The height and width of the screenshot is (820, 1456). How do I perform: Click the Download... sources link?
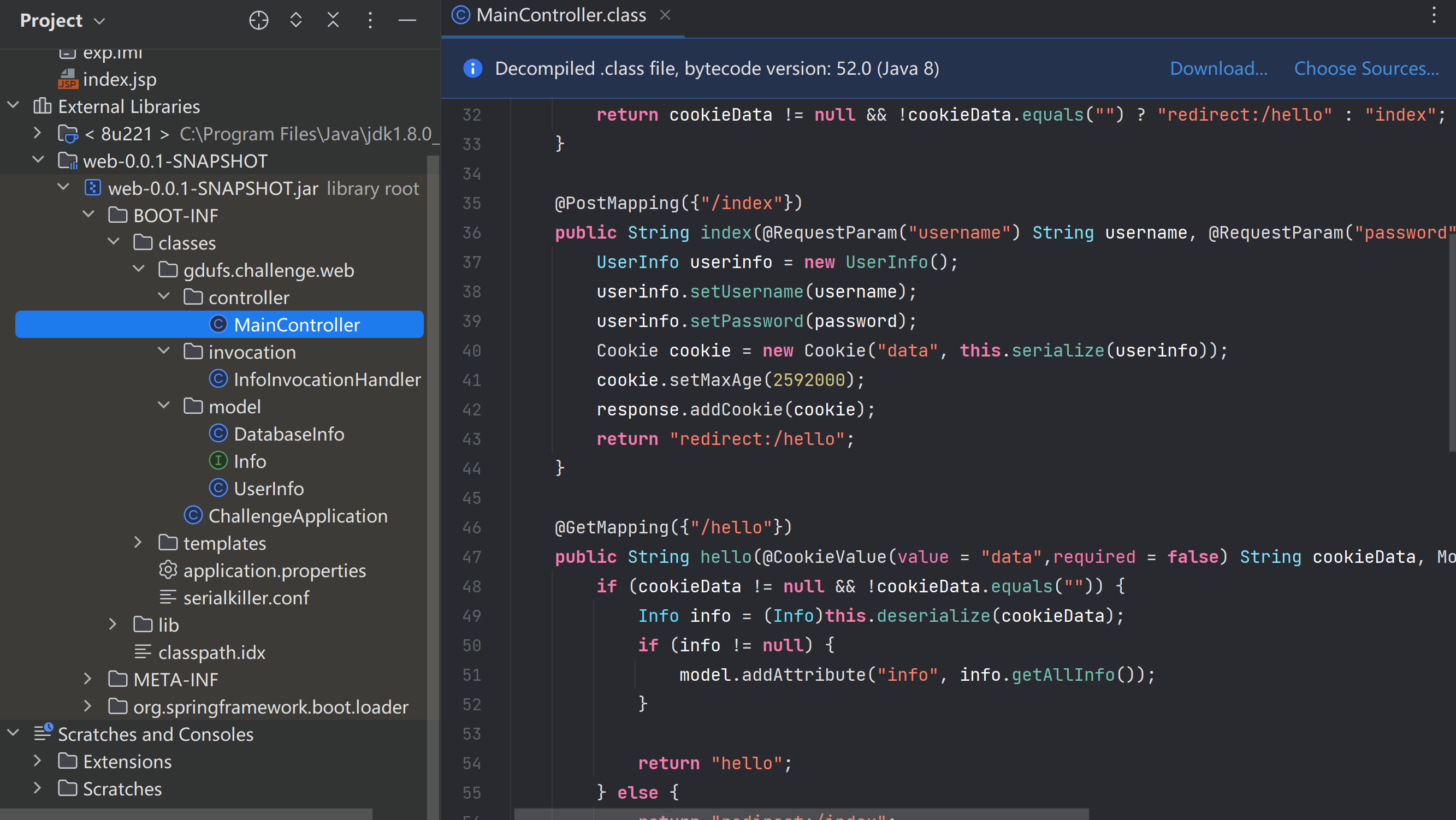pyautogui.click(x=1218, y=68)
